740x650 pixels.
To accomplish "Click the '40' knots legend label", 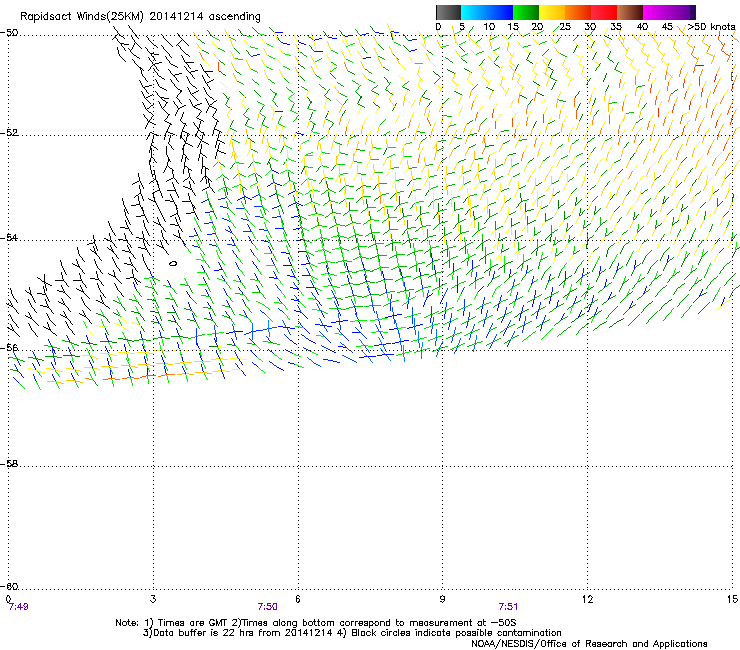I will [x=642, y=27].
